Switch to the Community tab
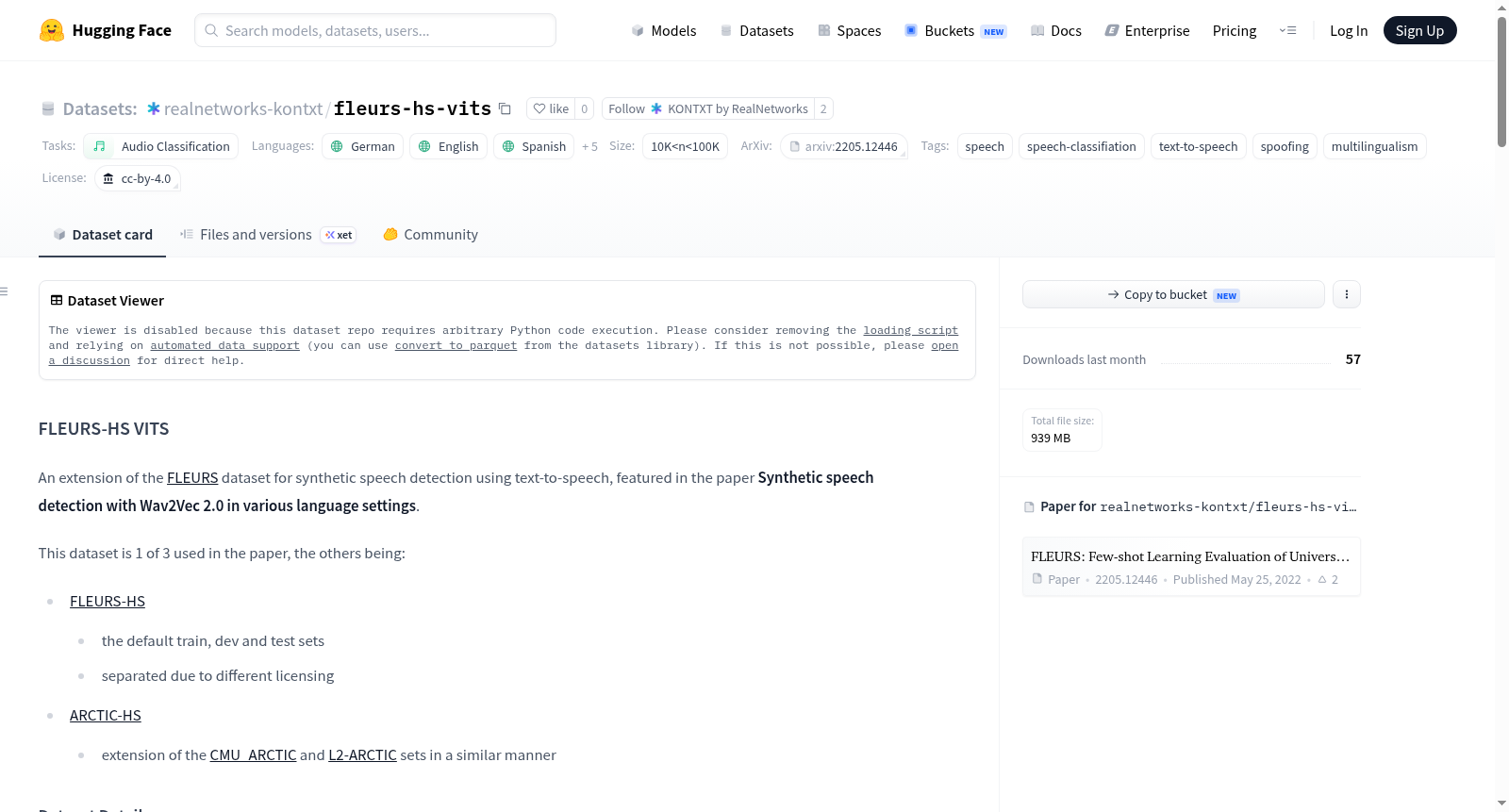The width and height of the screenshot is (1509, 812). coord(430,235)
